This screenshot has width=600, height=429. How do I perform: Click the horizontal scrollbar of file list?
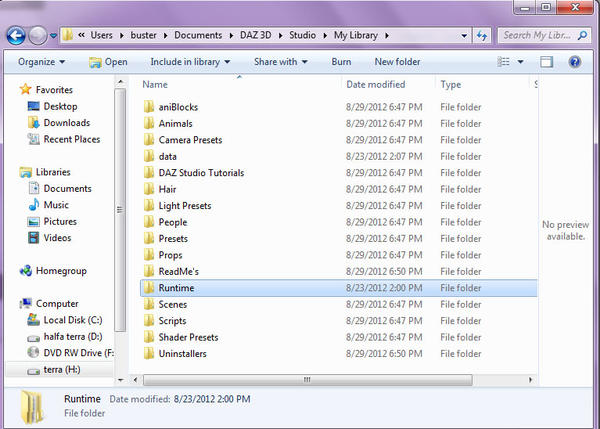tap(308, 380)
